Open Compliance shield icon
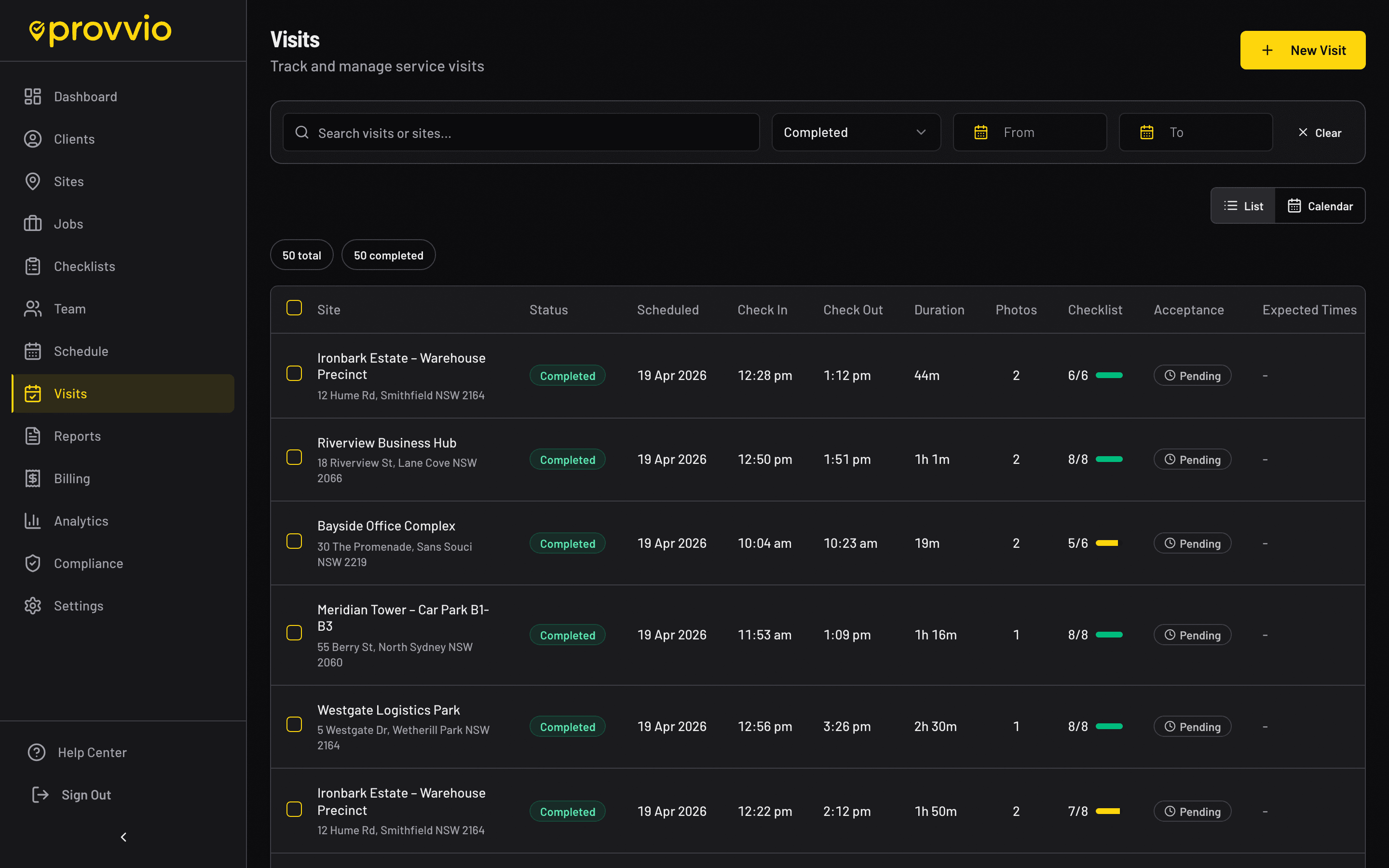This screenshot has width=1389, height=868. (x=33, y=563)
